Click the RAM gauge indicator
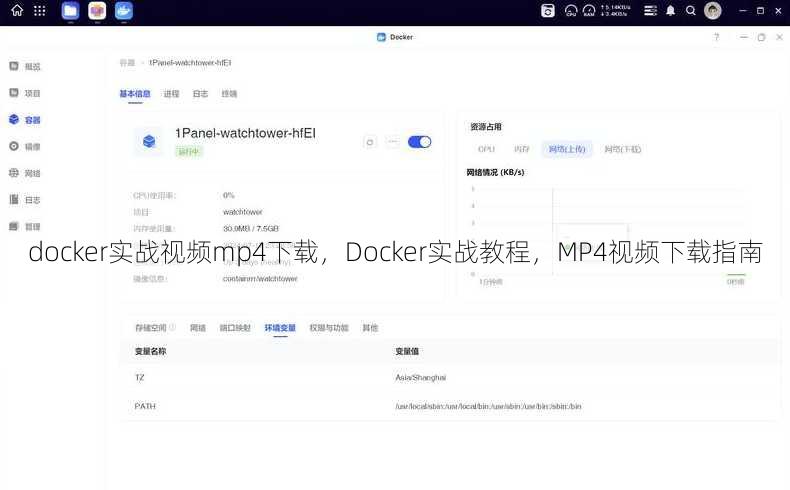This screenshot has width=790, height=490. pos(589,11)
